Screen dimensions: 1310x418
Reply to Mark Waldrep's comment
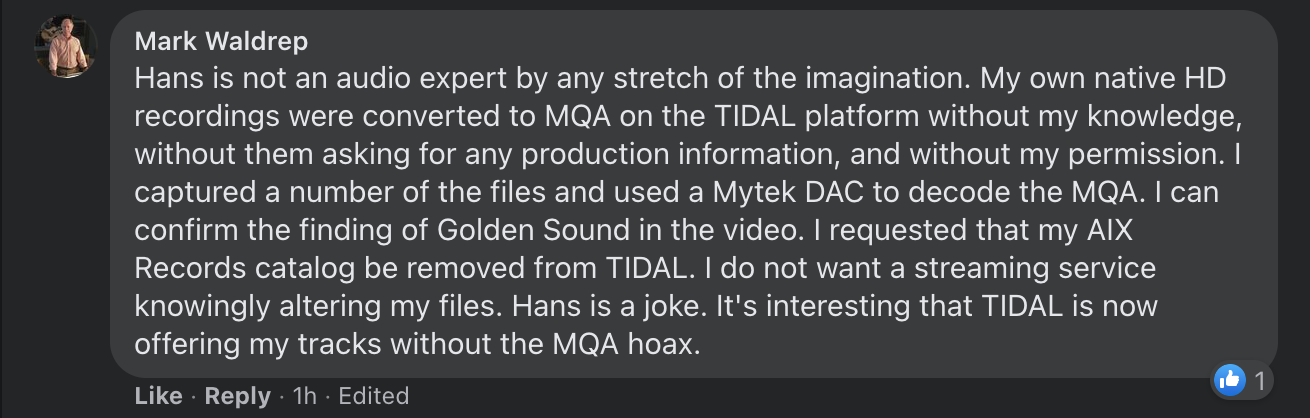(238, 396)
